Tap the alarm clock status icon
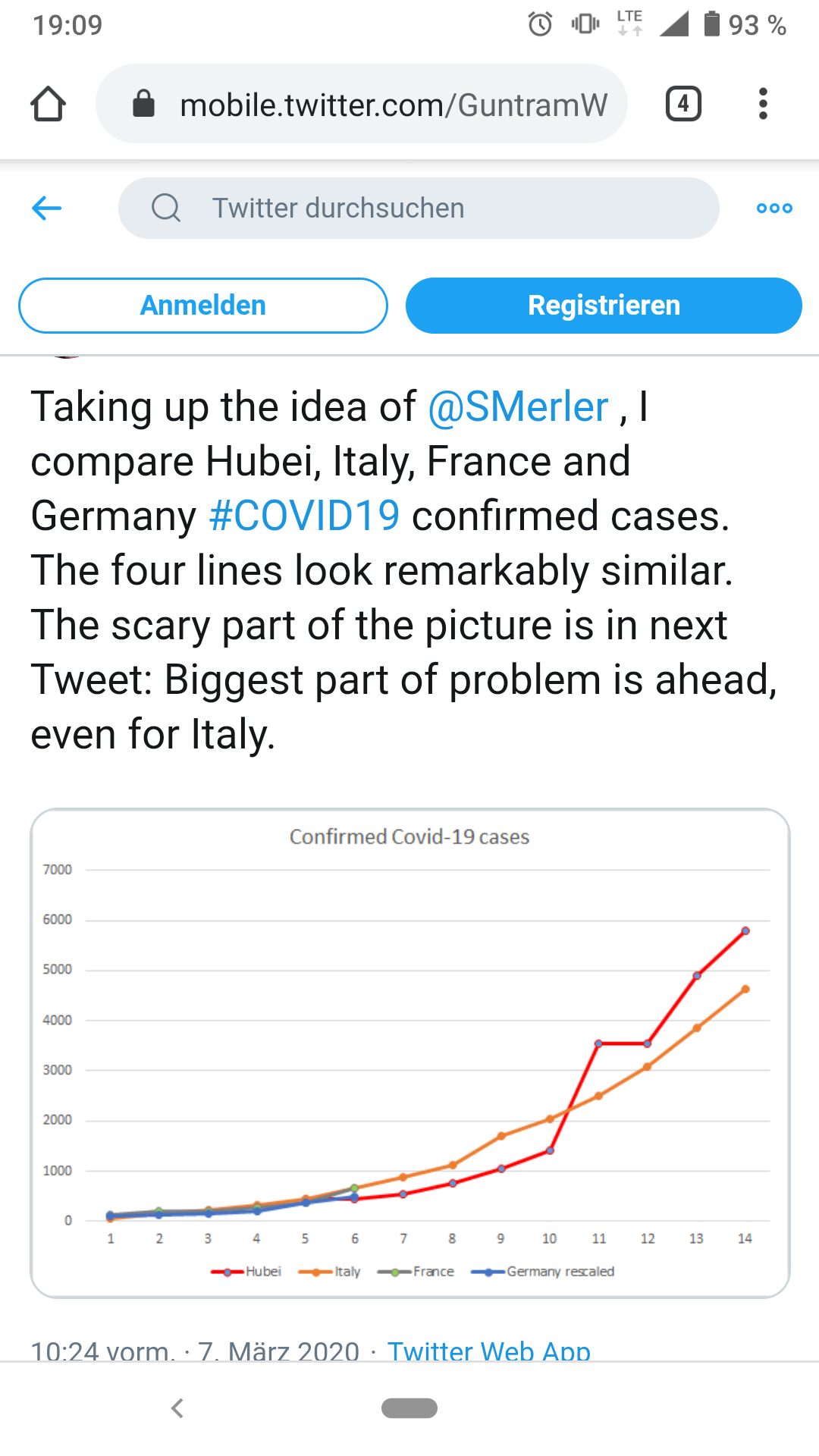 [540, 24]
